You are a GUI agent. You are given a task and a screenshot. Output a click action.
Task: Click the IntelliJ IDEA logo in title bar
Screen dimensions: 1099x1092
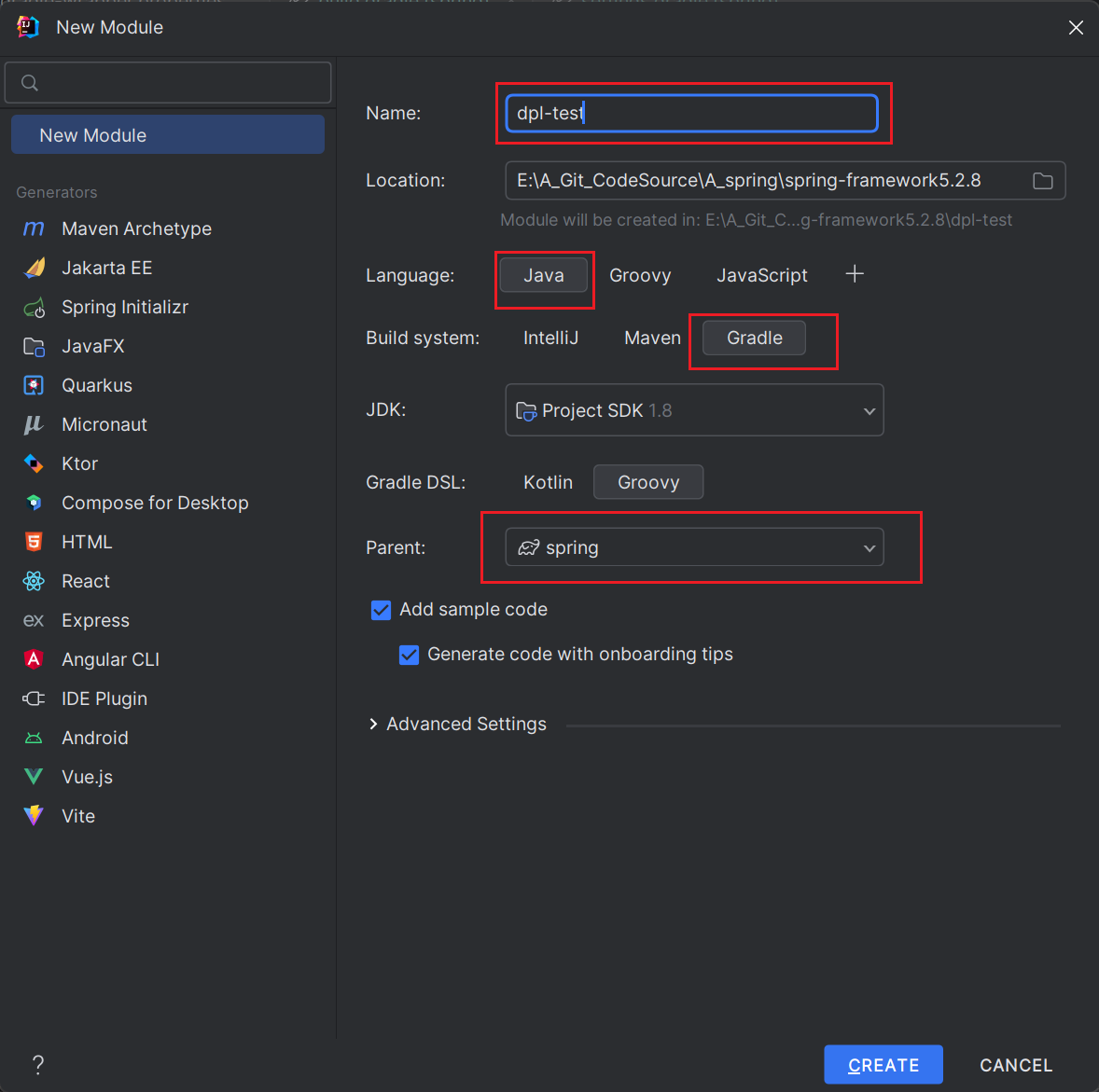27,27
